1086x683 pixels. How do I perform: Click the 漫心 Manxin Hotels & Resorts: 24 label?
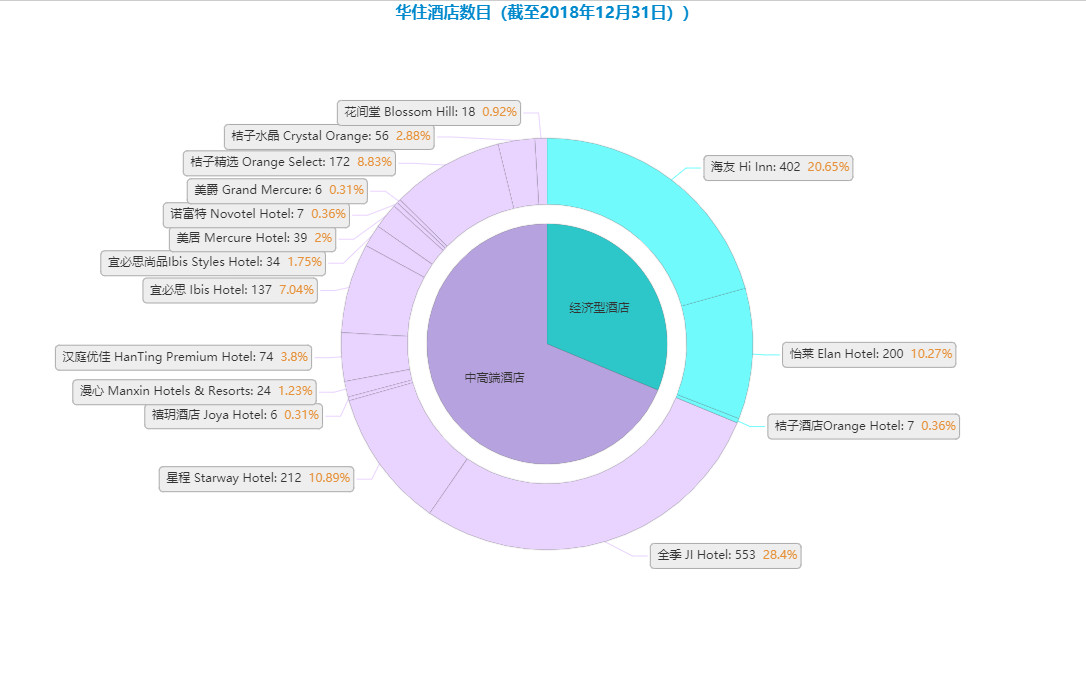[195, 391]
